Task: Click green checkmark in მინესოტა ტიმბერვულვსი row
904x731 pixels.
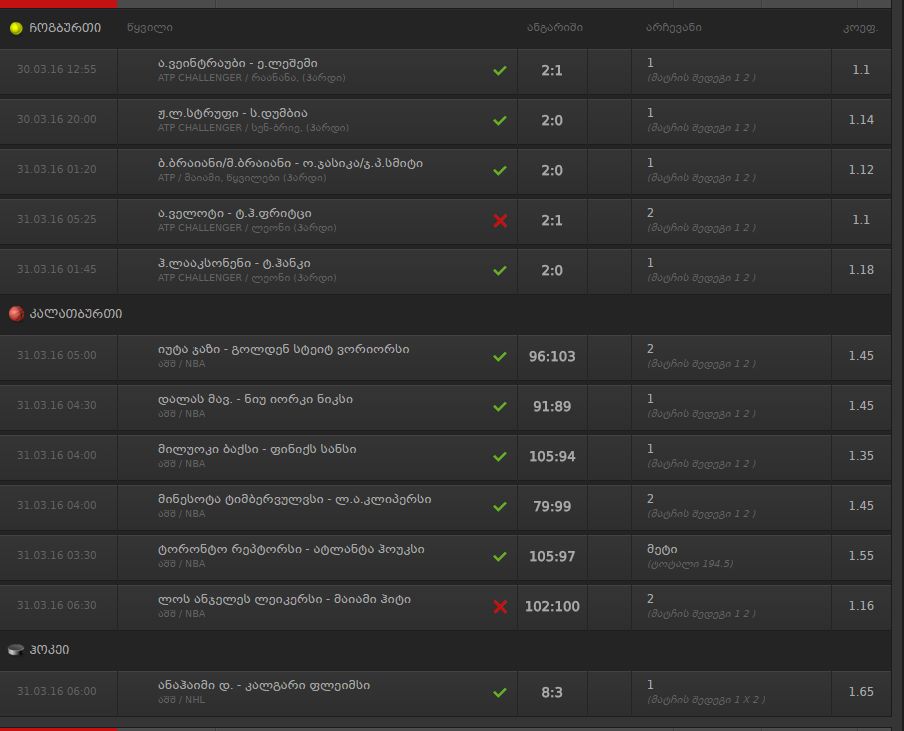Action: [500, 506]
